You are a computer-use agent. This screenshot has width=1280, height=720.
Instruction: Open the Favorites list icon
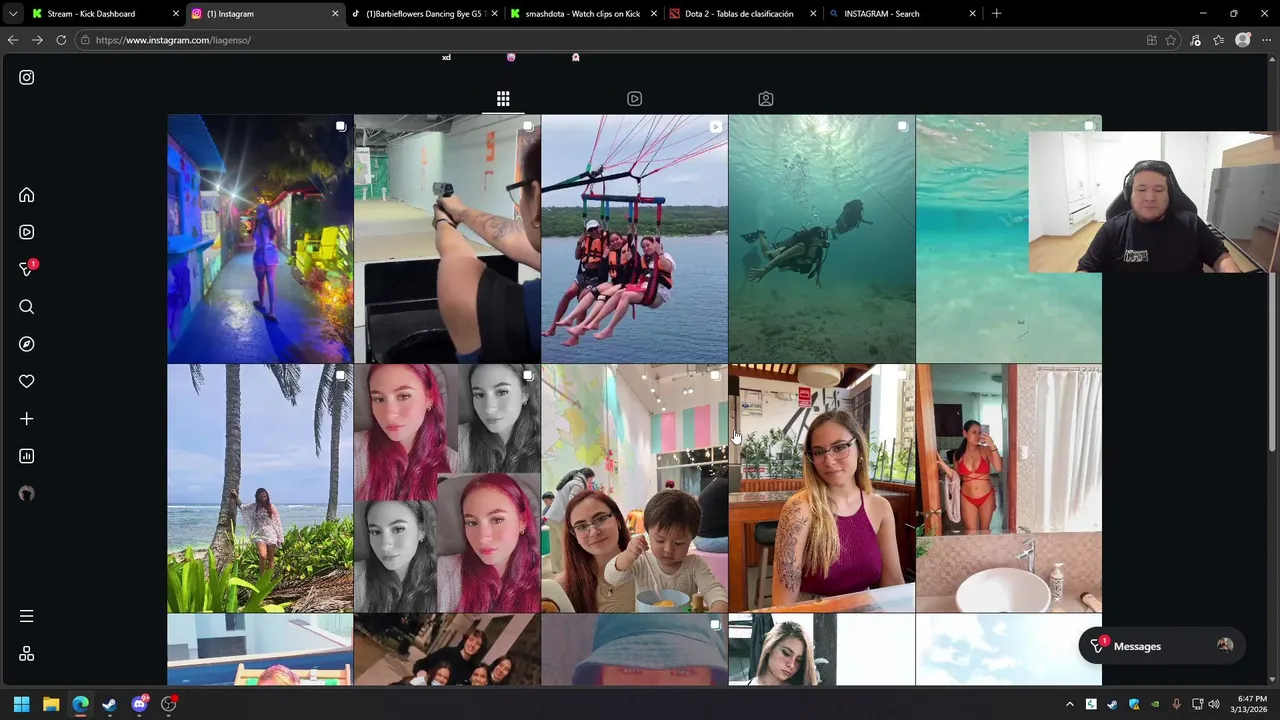pos(1218,40)
